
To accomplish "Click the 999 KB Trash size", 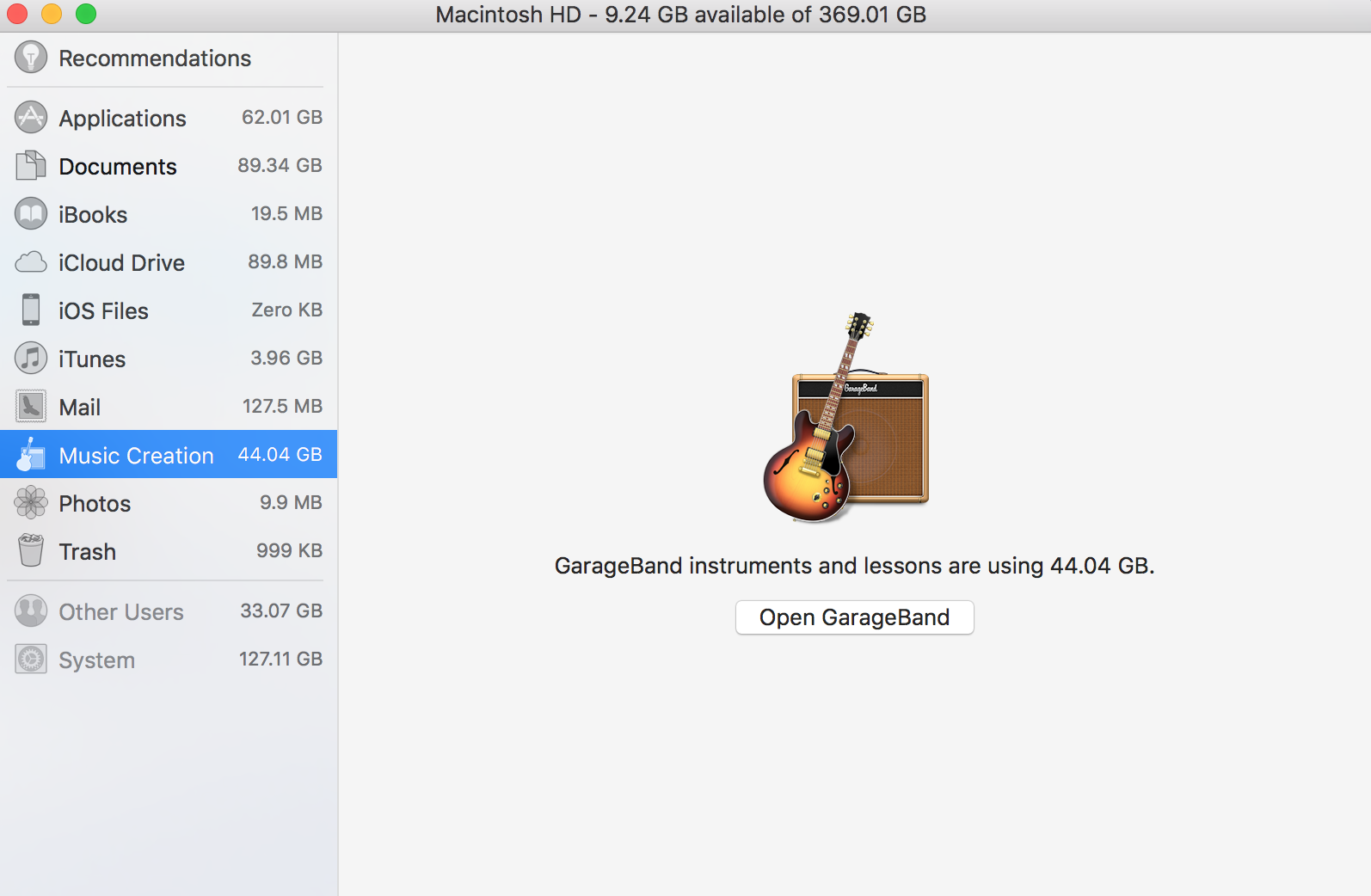I will click(x=289, y=550).
